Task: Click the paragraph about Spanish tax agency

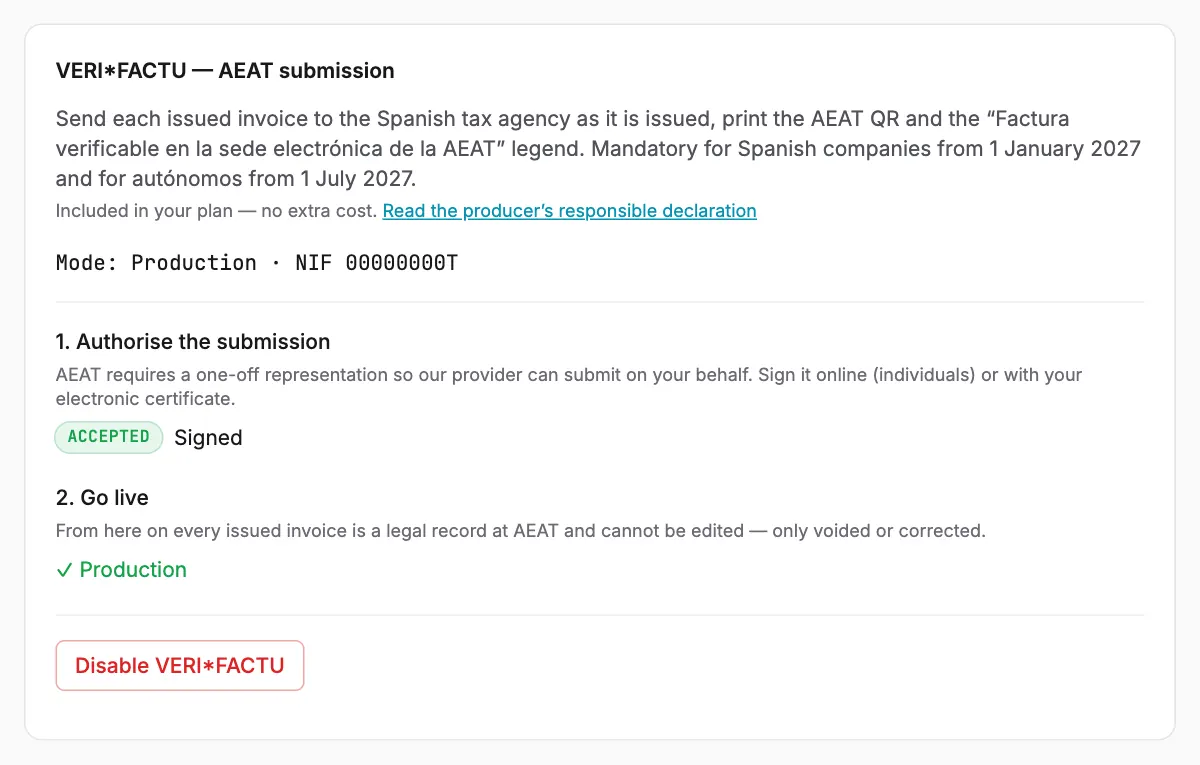Action: click(599, 150)
